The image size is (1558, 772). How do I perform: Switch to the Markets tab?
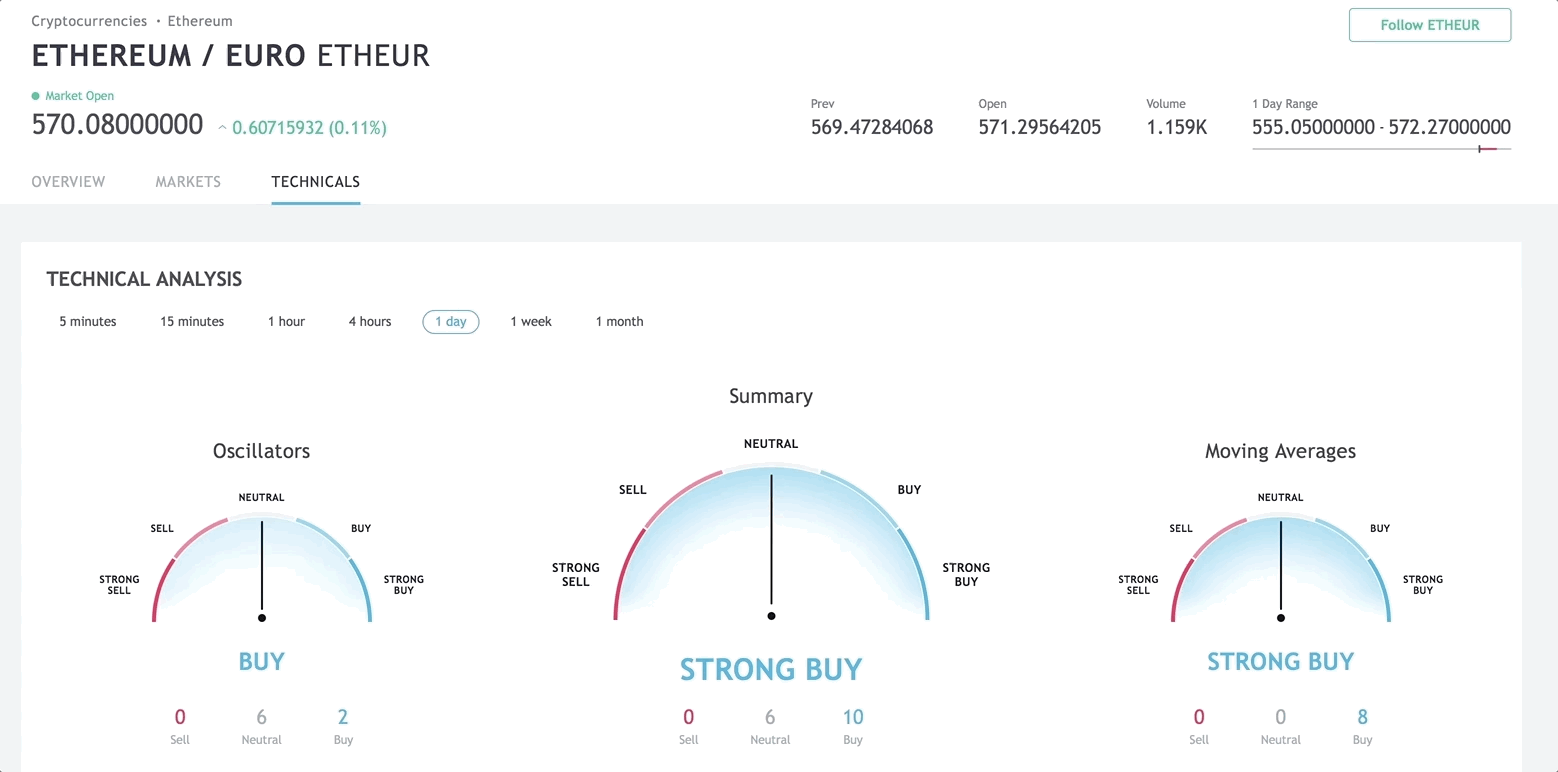[188, 182]
